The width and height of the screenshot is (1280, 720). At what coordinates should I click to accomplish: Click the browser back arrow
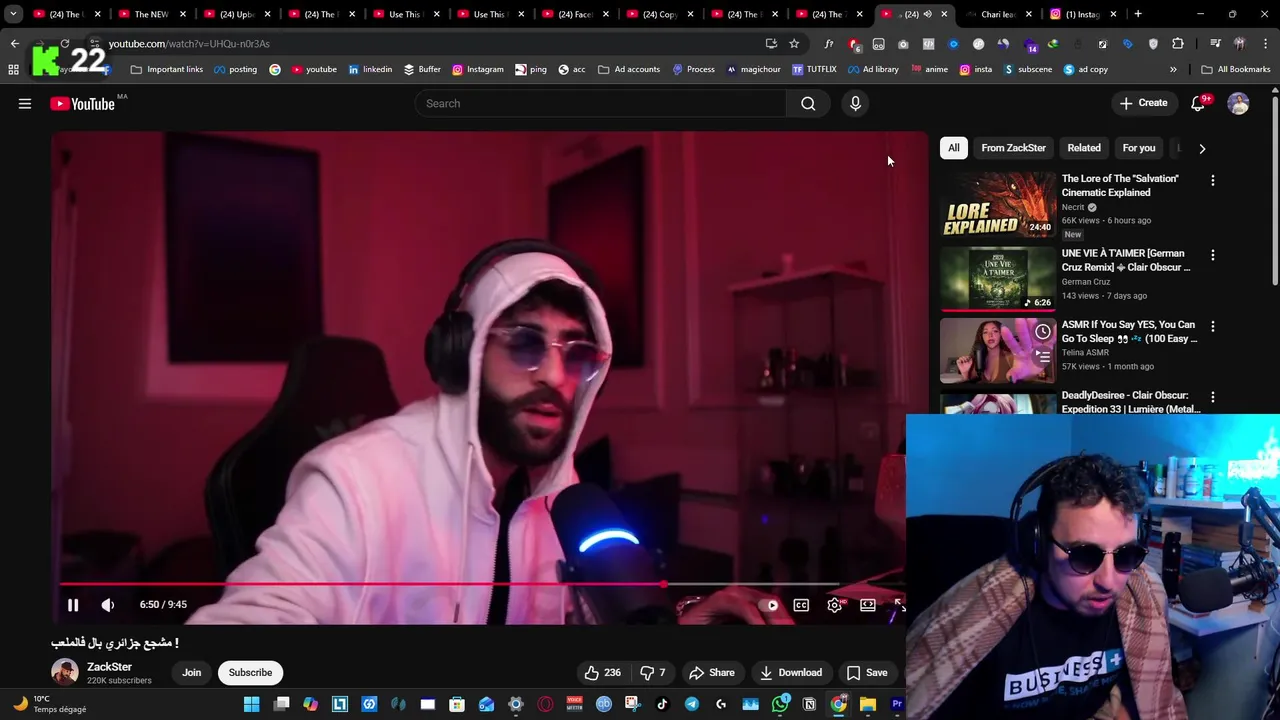tap(15, 44)
